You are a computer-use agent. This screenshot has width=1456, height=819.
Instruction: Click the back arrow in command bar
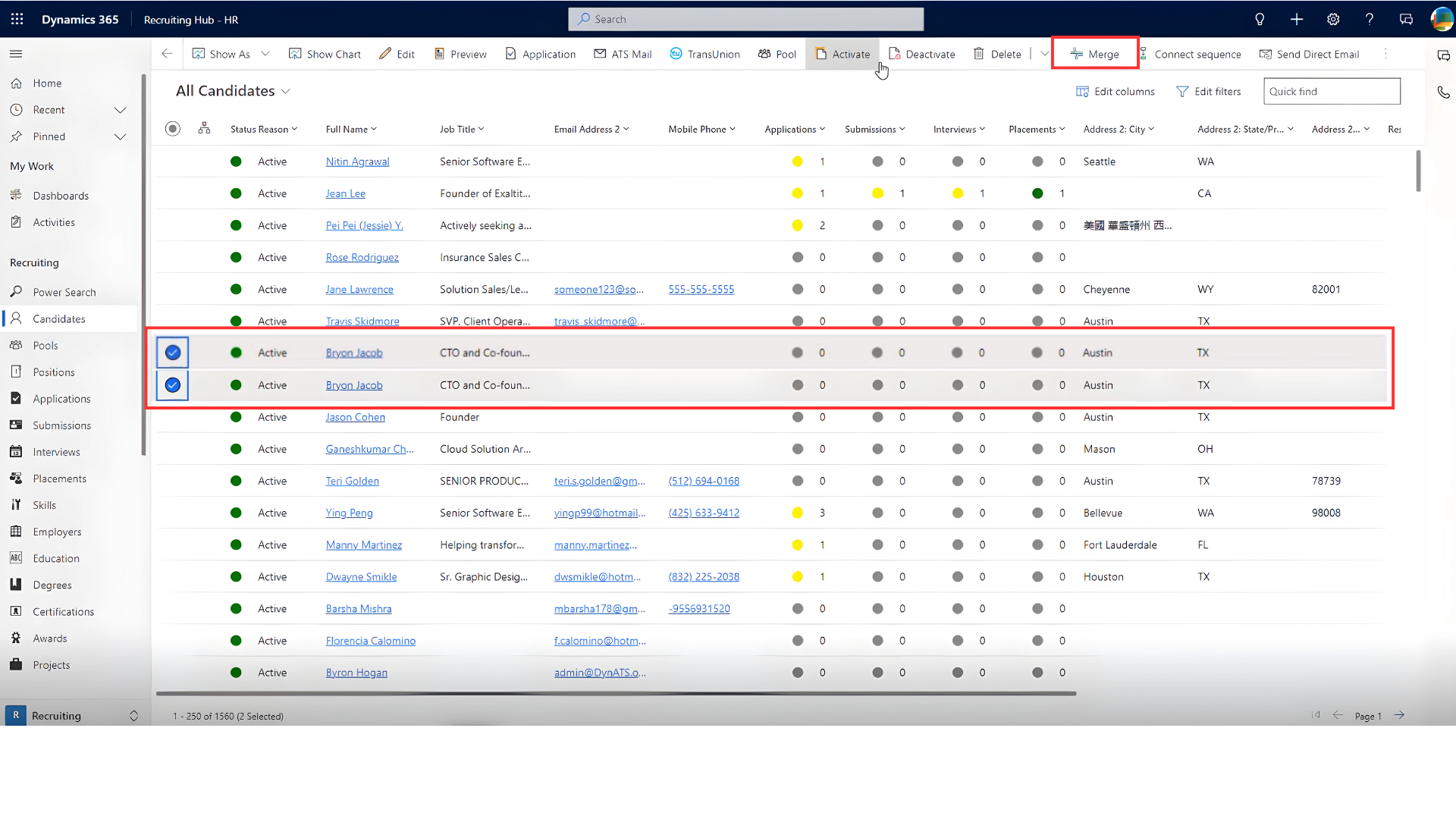[167, 54]
